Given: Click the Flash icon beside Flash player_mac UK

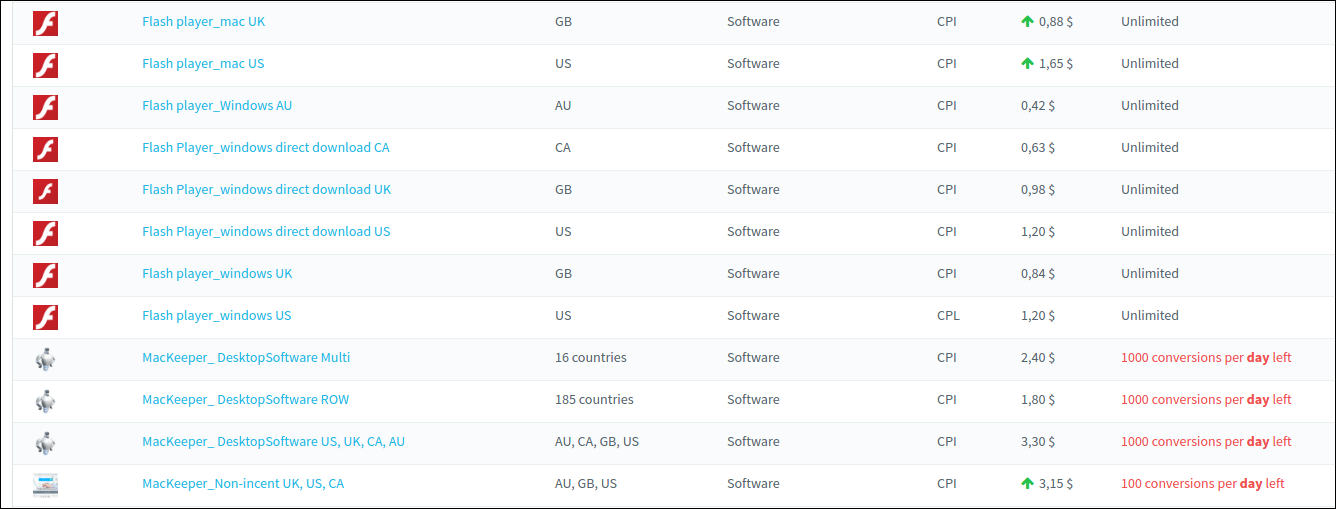Looking at the screenshot, I should [45, 23].
